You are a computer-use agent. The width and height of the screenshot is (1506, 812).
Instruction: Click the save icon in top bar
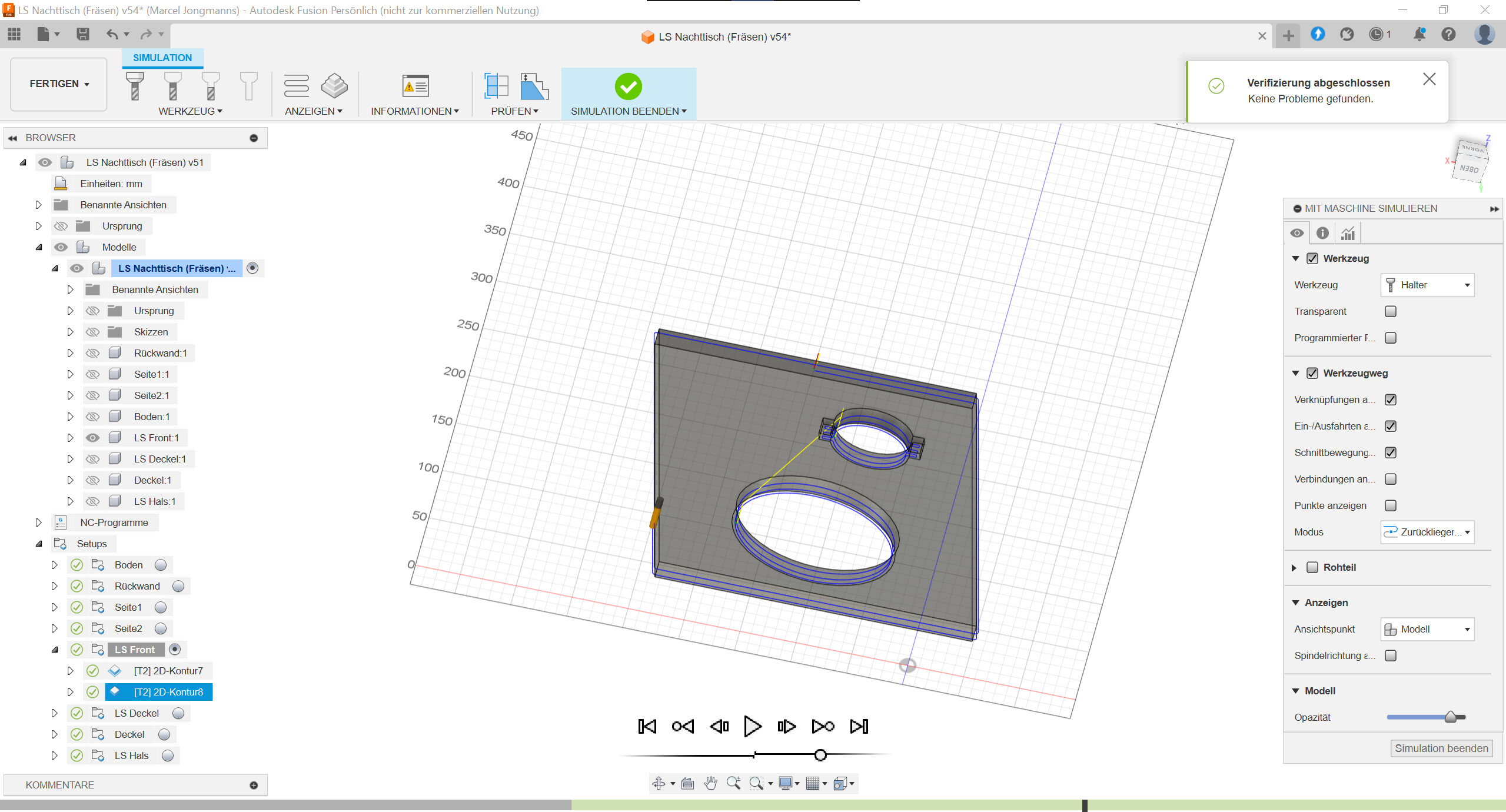(83, 35)
